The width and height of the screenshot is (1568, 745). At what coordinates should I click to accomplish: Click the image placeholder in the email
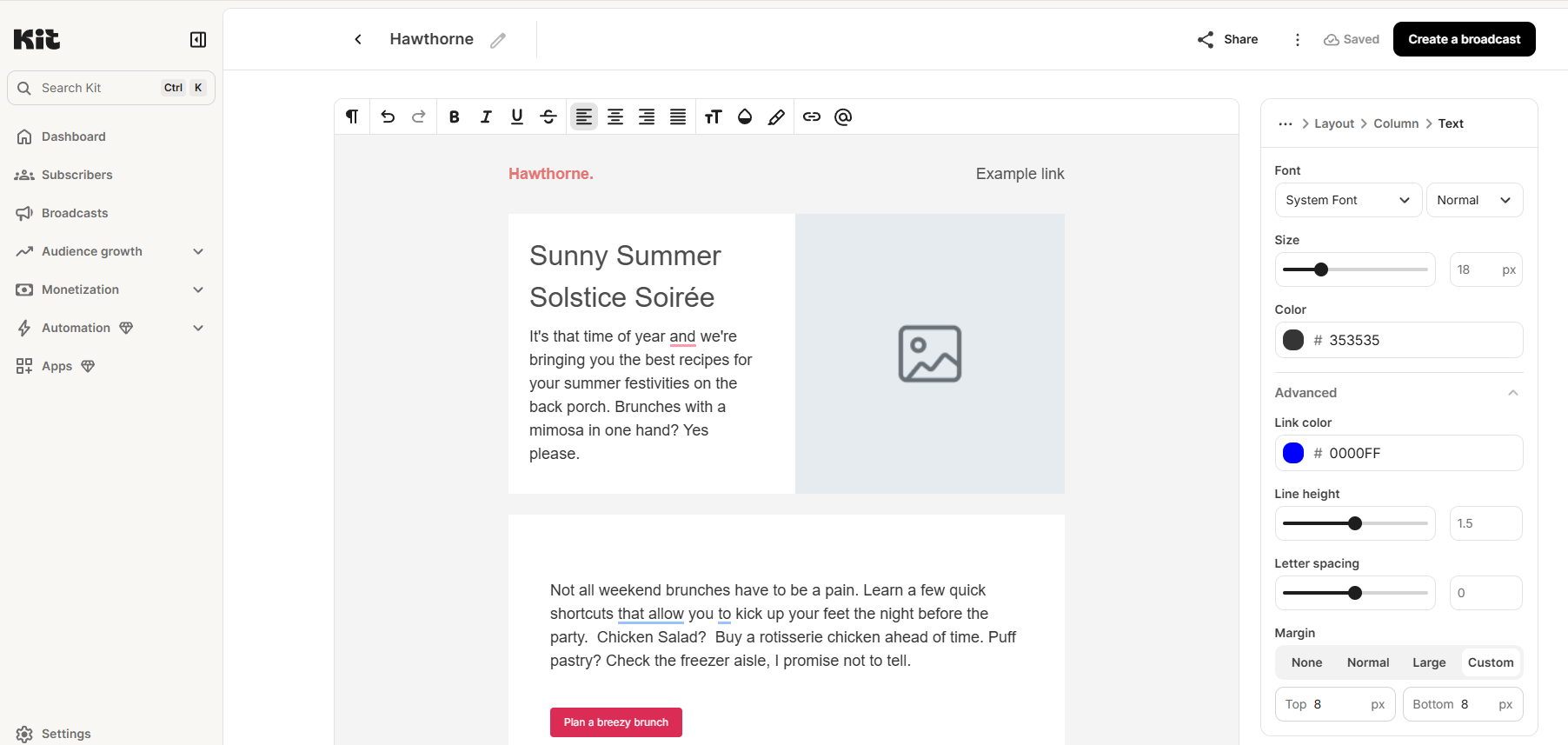930,354
